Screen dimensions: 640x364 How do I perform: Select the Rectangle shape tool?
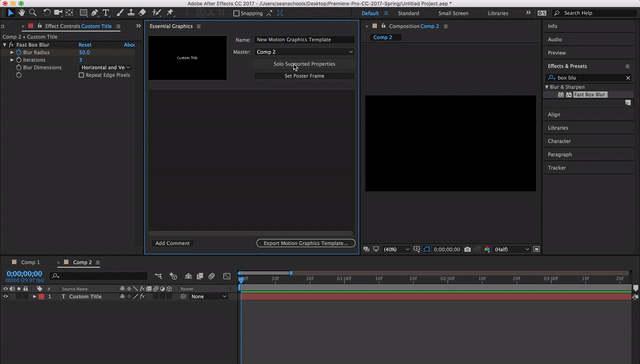pyautogui.click(x=83, y=13)
